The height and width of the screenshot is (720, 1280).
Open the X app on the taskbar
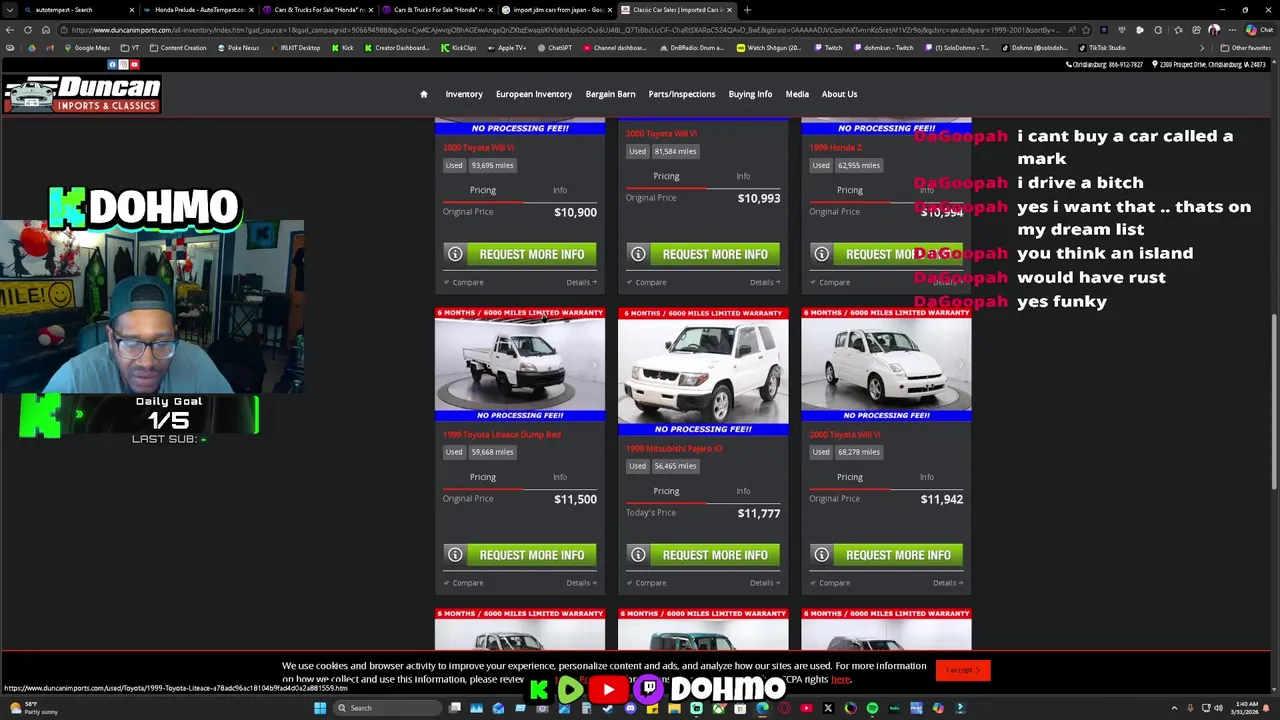(828, 708)
